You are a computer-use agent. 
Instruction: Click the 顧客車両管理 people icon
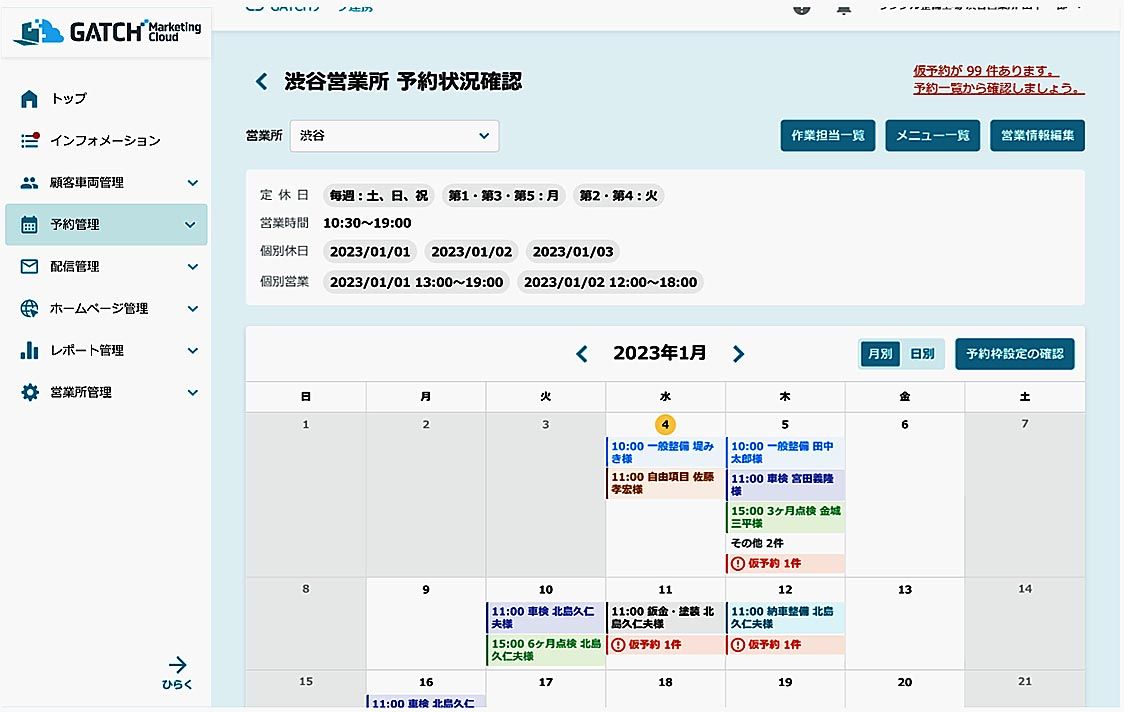(29, 183)
